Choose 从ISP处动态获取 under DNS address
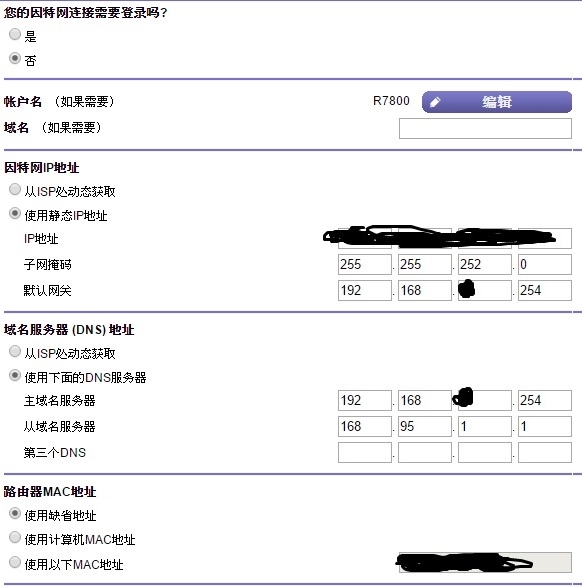The width and height of the screenshot is (582, 587). [15, 351]
